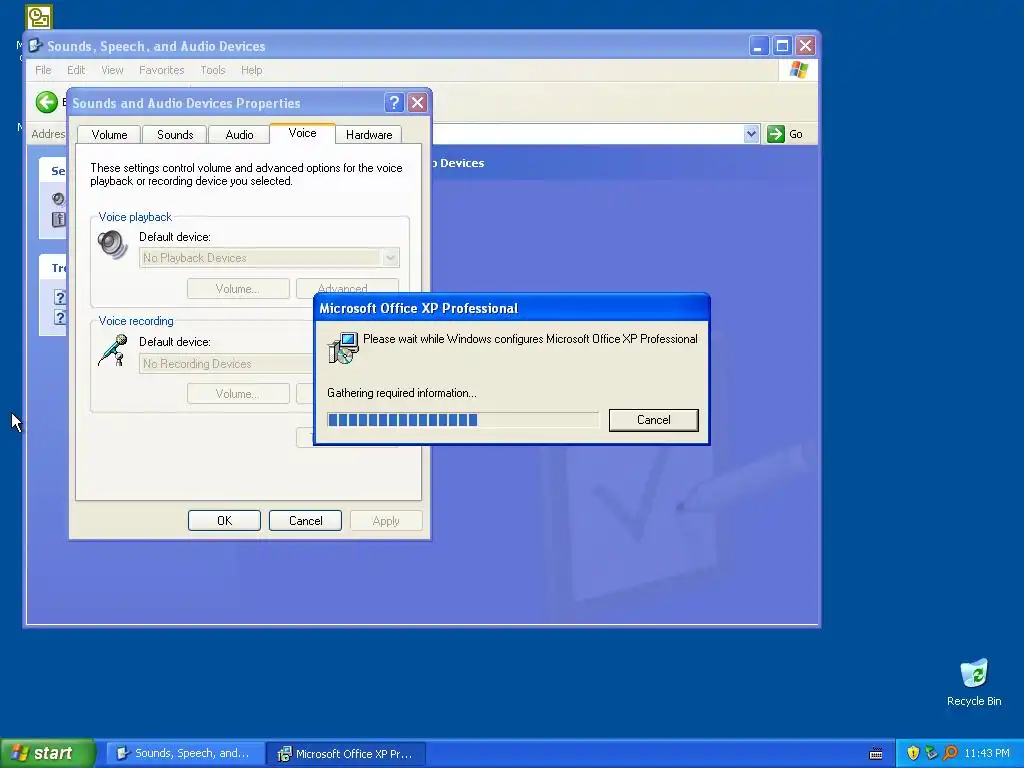Click the Windows flag logo in toolbar
The height and width of the screenshot is (768, 1024).
(798, 70)
